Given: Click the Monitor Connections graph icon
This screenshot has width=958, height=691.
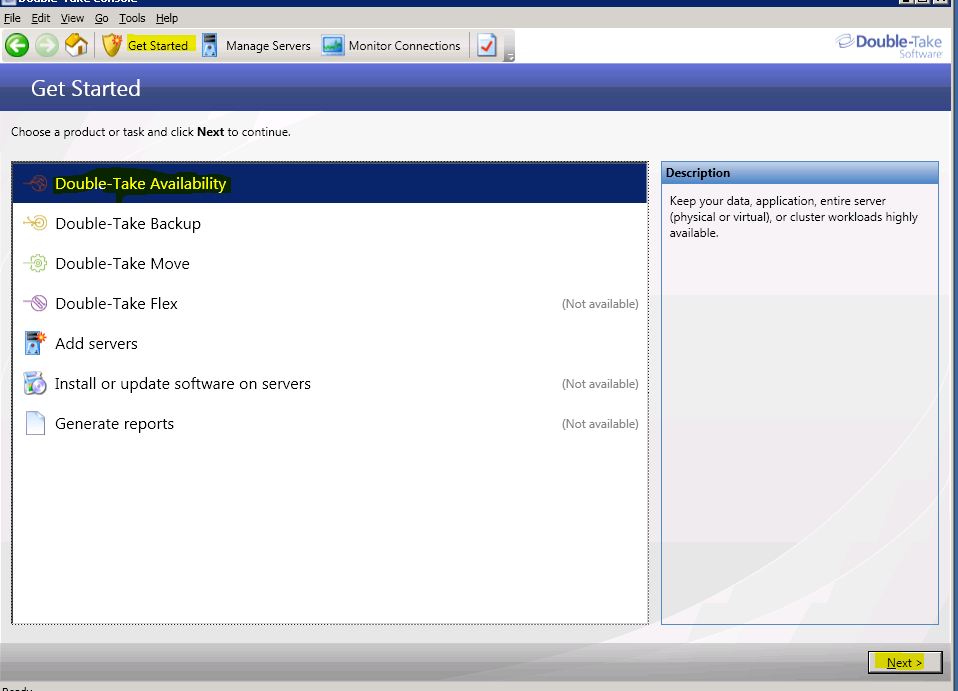Looking at the screenshot, I should (x=332, y=45).
